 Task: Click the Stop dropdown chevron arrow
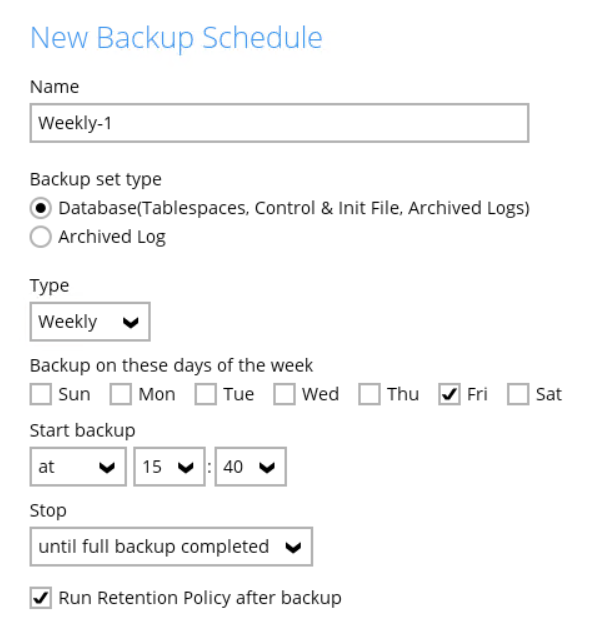(293, 547)
